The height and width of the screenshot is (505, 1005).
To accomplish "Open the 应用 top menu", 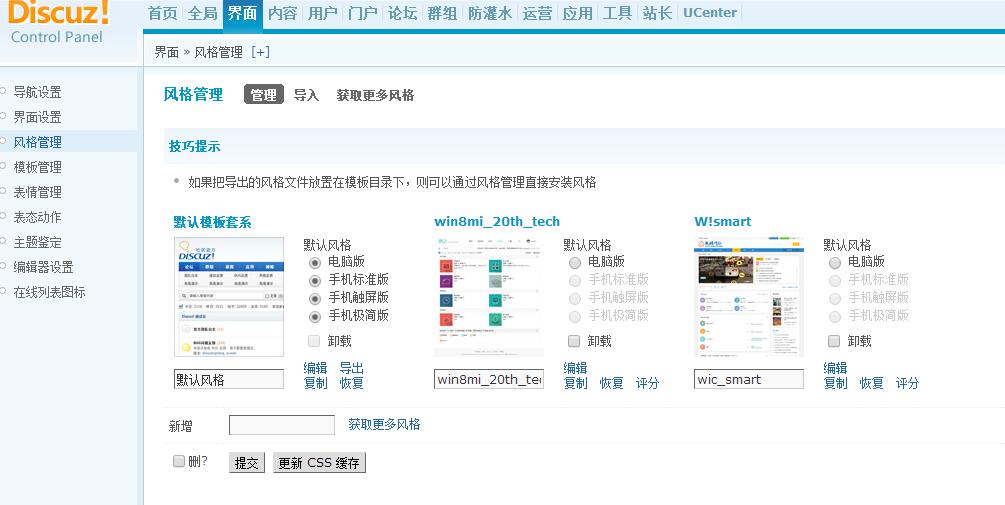I will tap(577, 13).
